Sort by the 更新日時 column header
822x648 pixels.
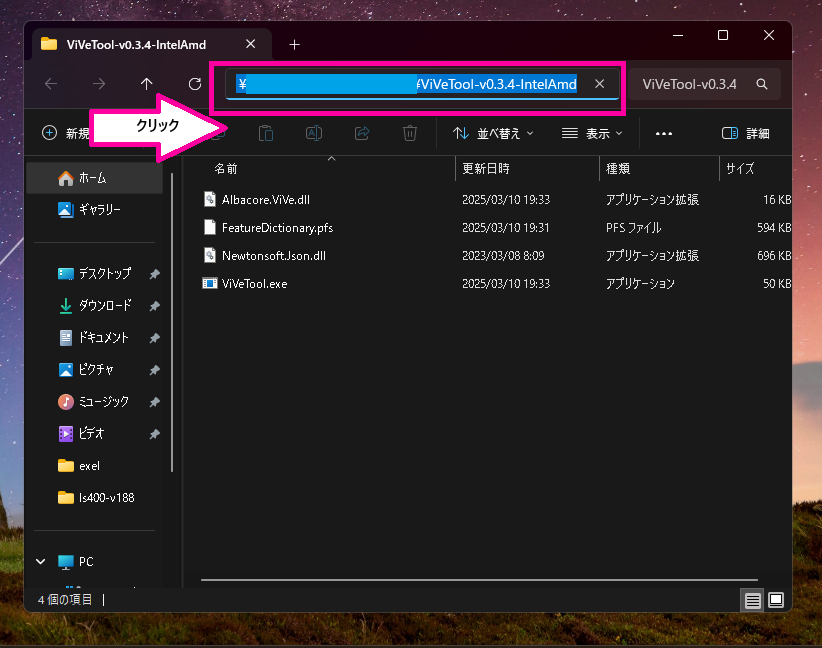coord(486,168)
